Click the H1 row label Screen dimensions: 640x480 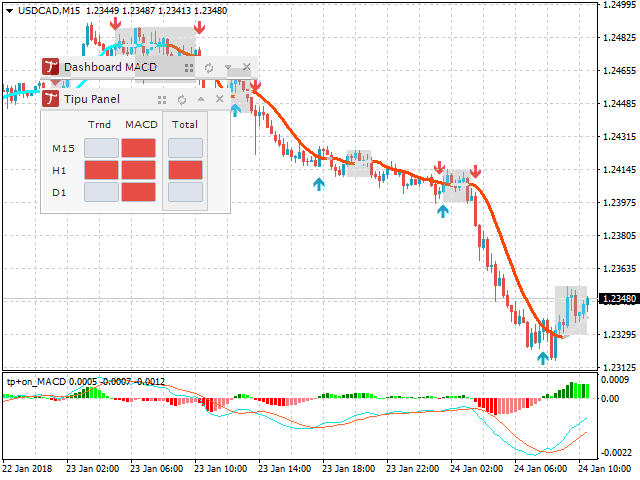click(x=59, y=171)
